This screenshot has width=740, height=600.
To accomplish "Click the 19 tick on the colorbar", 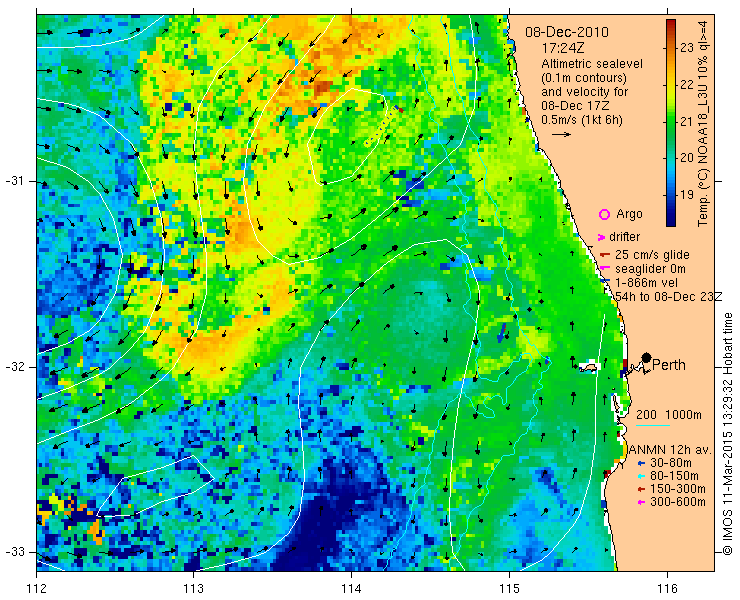I will point(687,194).
